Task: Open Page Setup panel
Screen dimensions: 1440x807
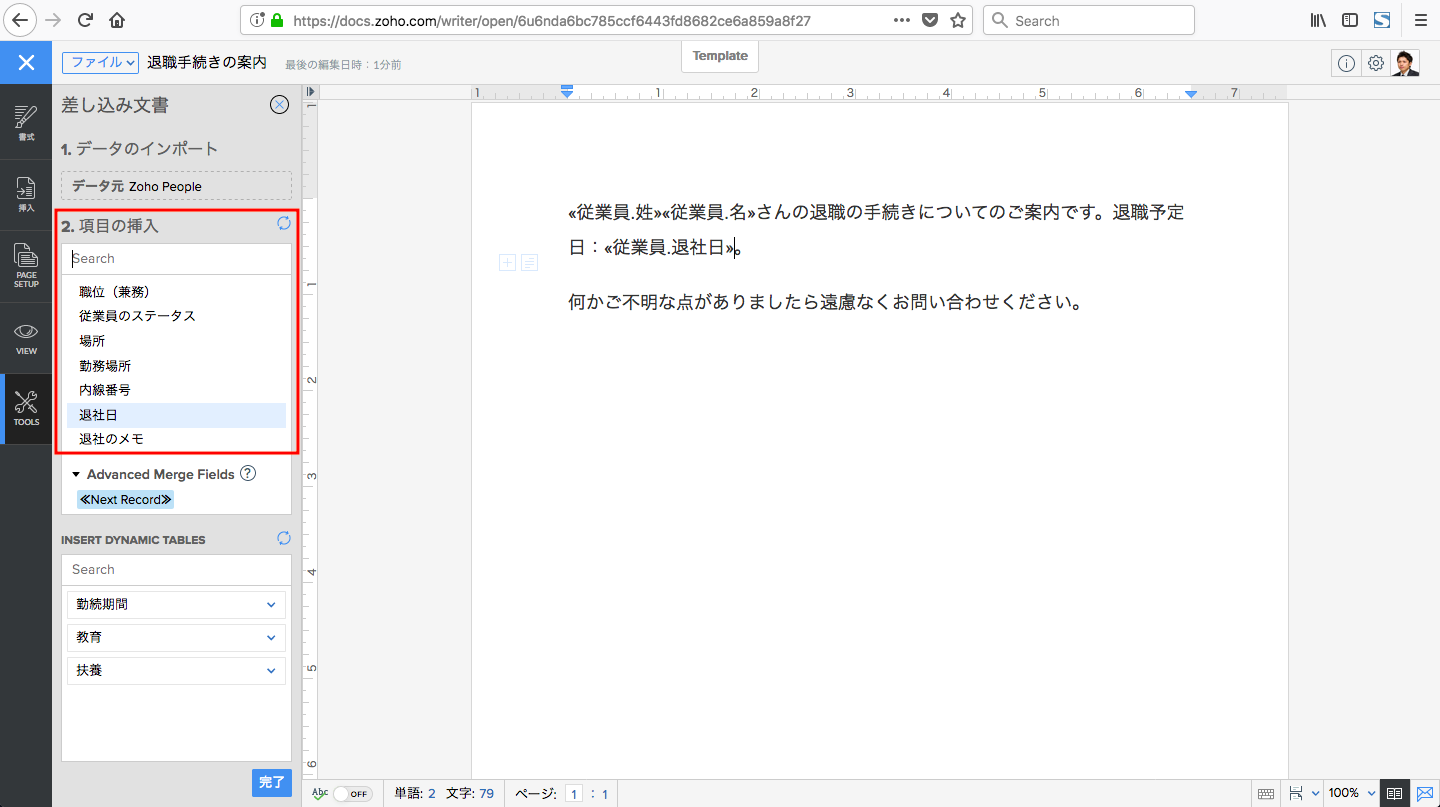Action: click(x=26, y=265)
